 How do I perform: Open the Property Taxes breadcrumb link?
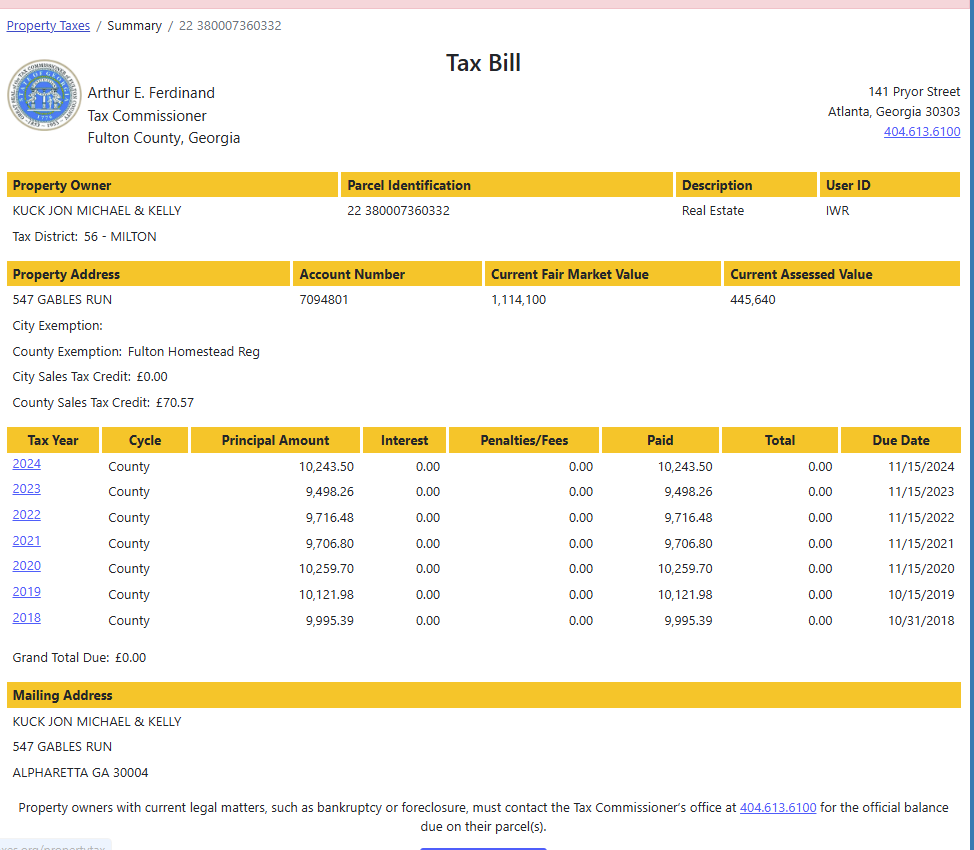[x=48, y=26]
